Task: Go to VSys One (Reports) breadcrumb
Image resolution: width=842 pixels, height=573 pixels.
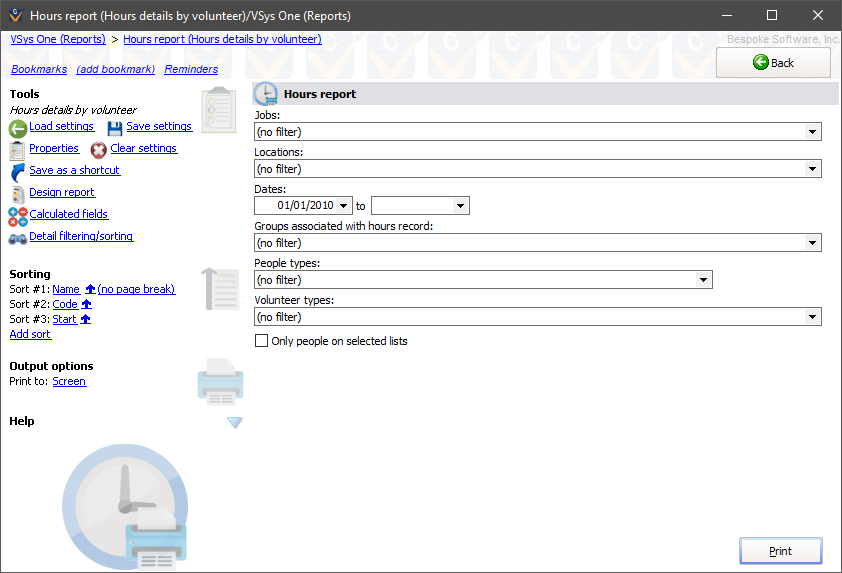Action: tap(58, 39)
